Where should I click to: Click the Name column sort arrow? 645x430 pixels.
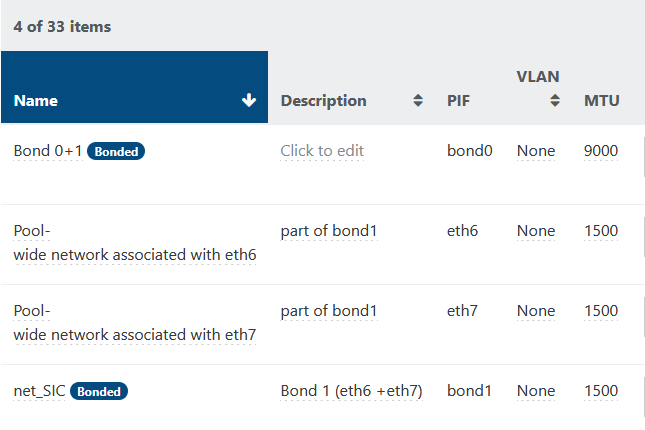click(249, 100)
